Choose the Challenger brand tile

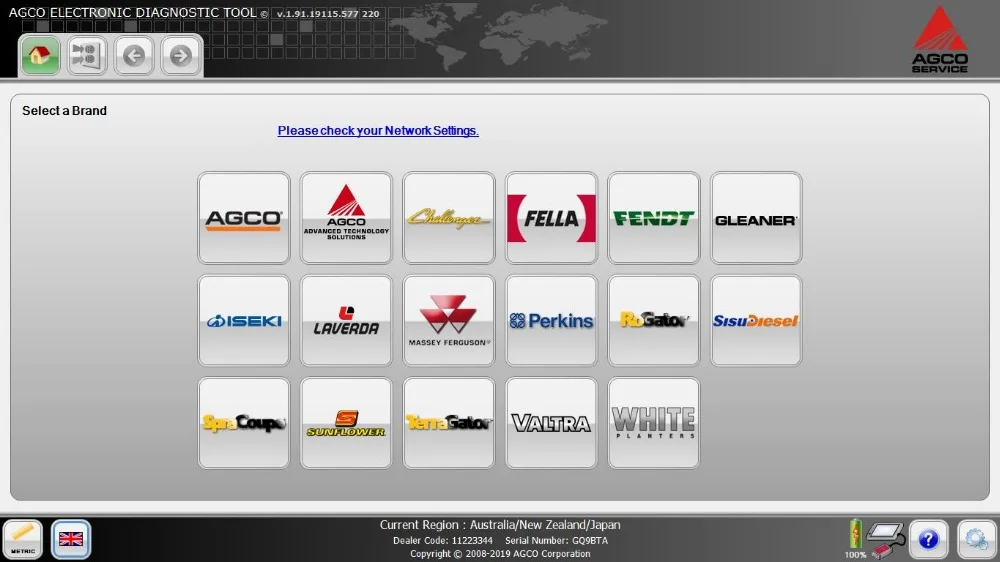[449, 218]
